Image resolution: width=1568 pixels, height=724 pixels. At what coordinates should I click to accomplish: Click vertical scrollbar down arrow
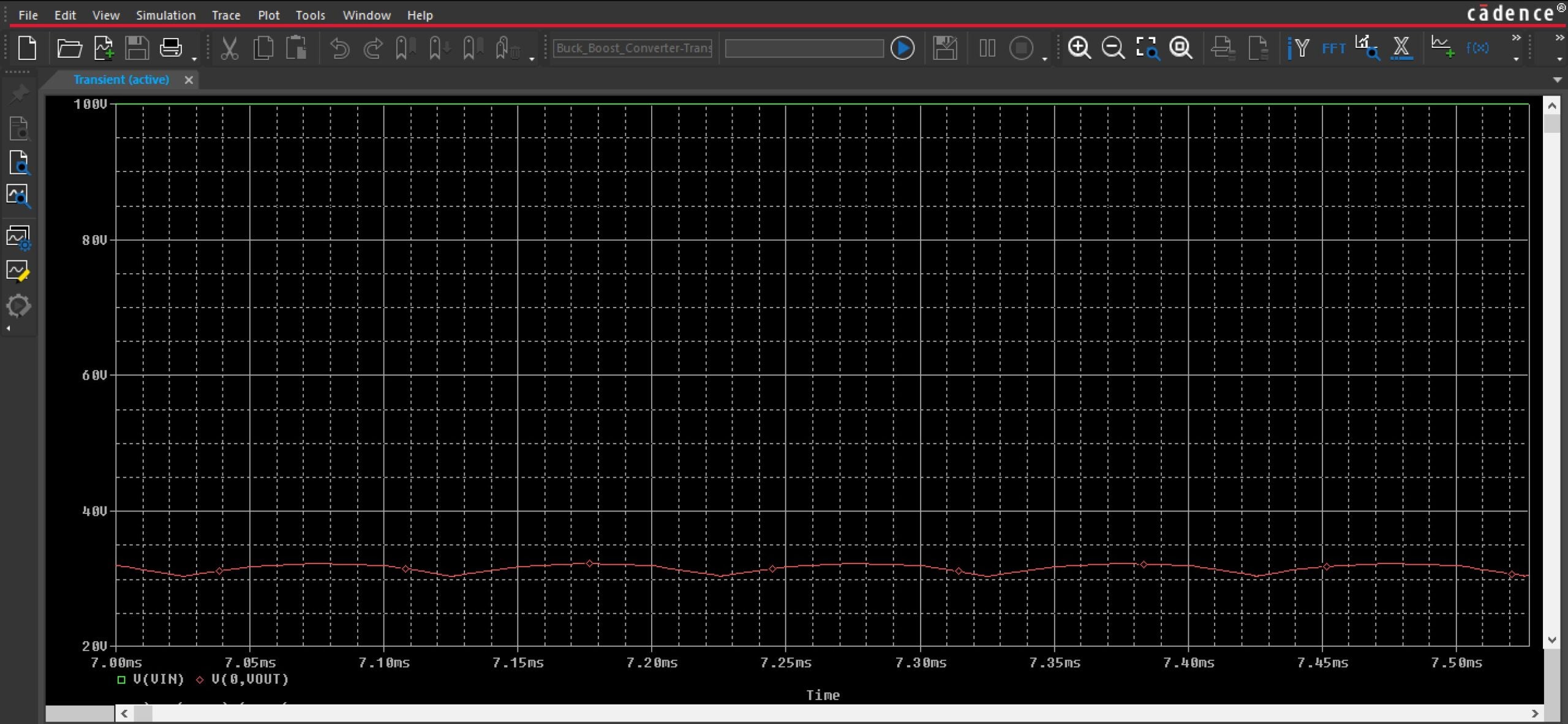pos(1551,640)
